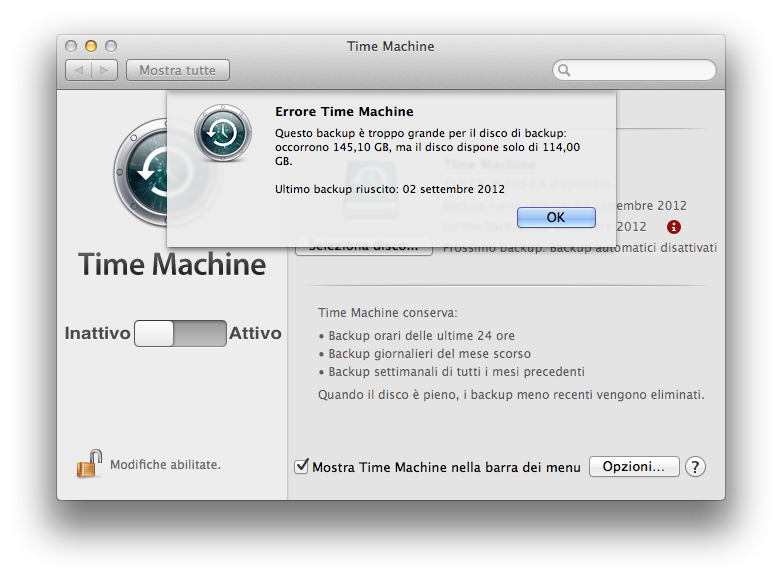Viewport: 782px width, 579px height.
Task: Click the forward navigation arrow
Action: 106,70
